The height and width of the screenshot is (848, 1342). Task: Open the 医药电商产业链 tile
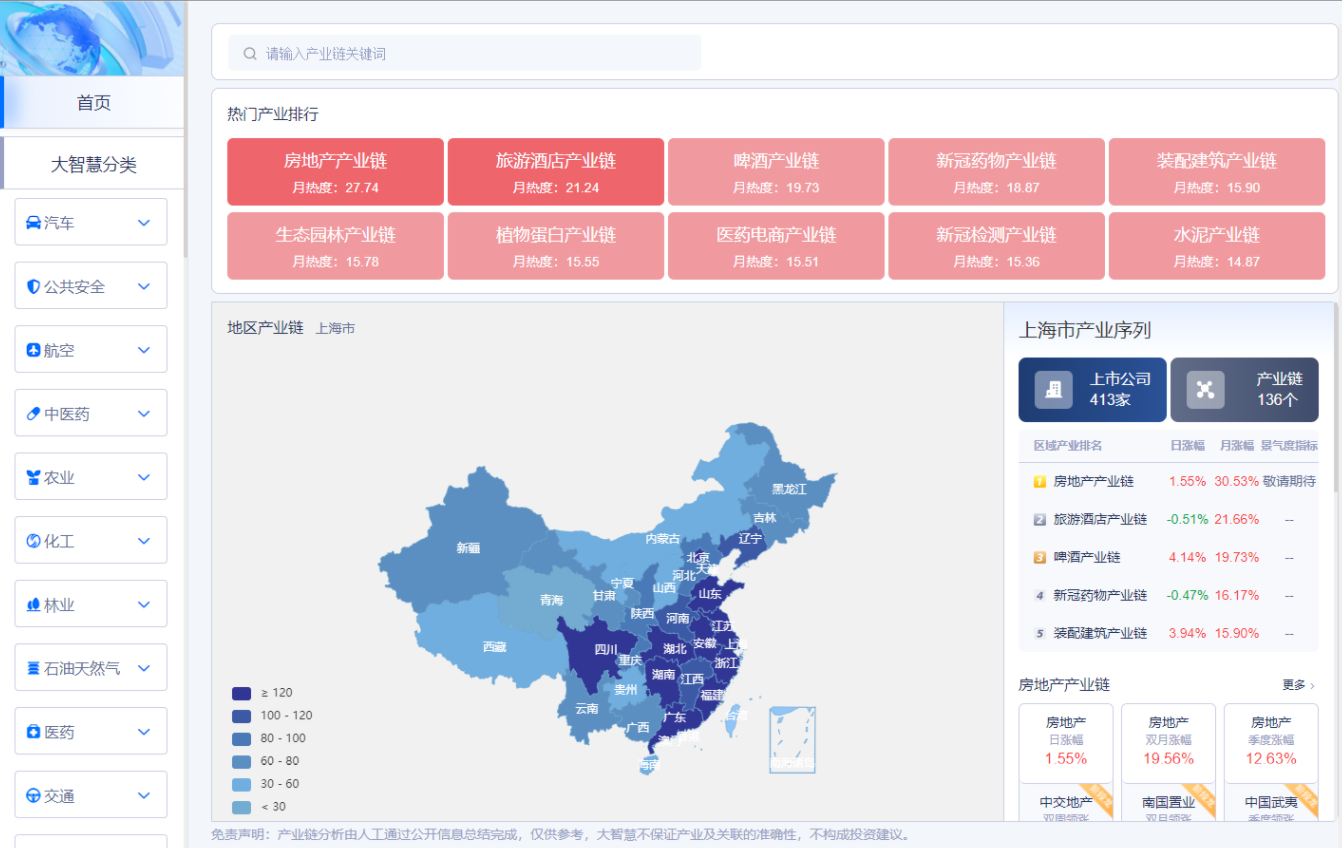click(x=776, y=246)
